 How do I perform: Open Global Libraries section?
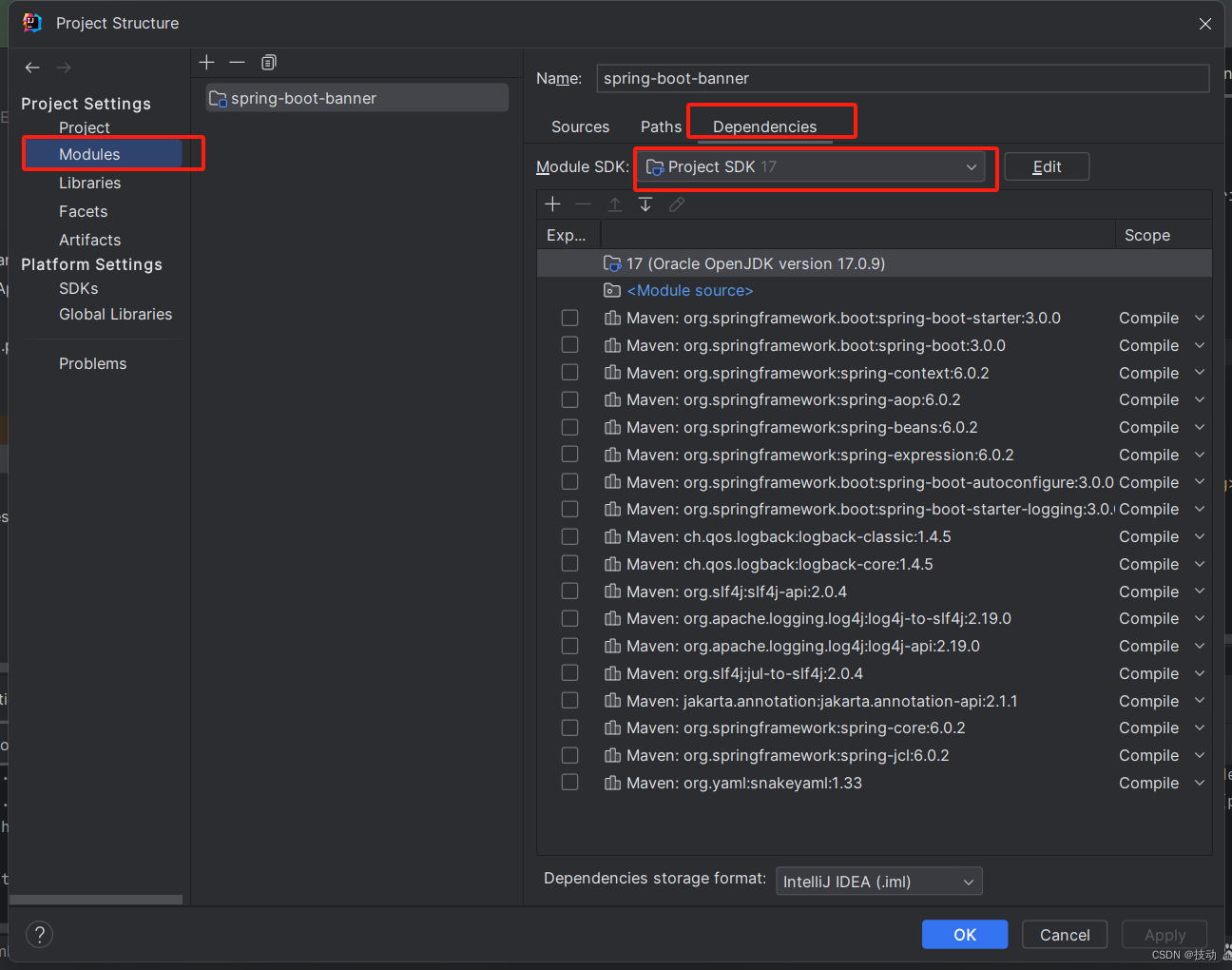[116, 314]
